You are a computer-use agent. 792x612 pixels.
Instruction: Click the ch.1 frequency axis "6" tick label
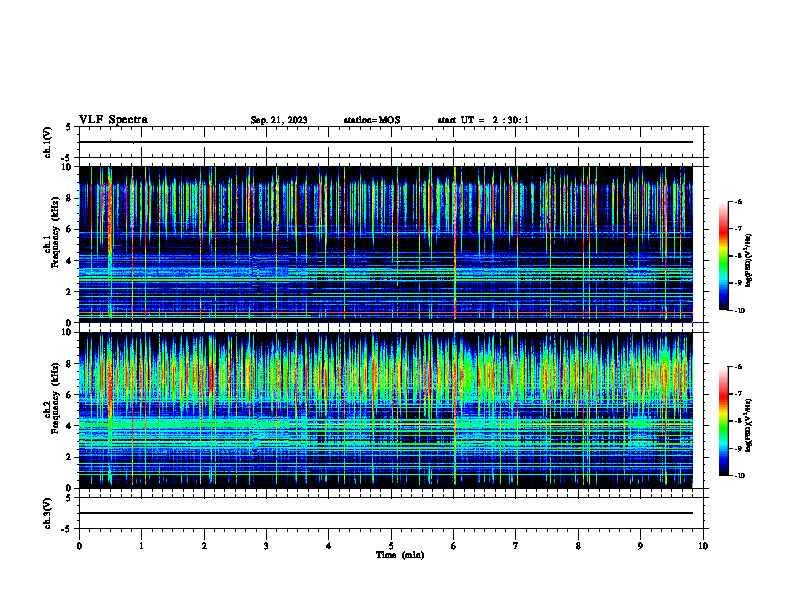click(x=70, y=229)
